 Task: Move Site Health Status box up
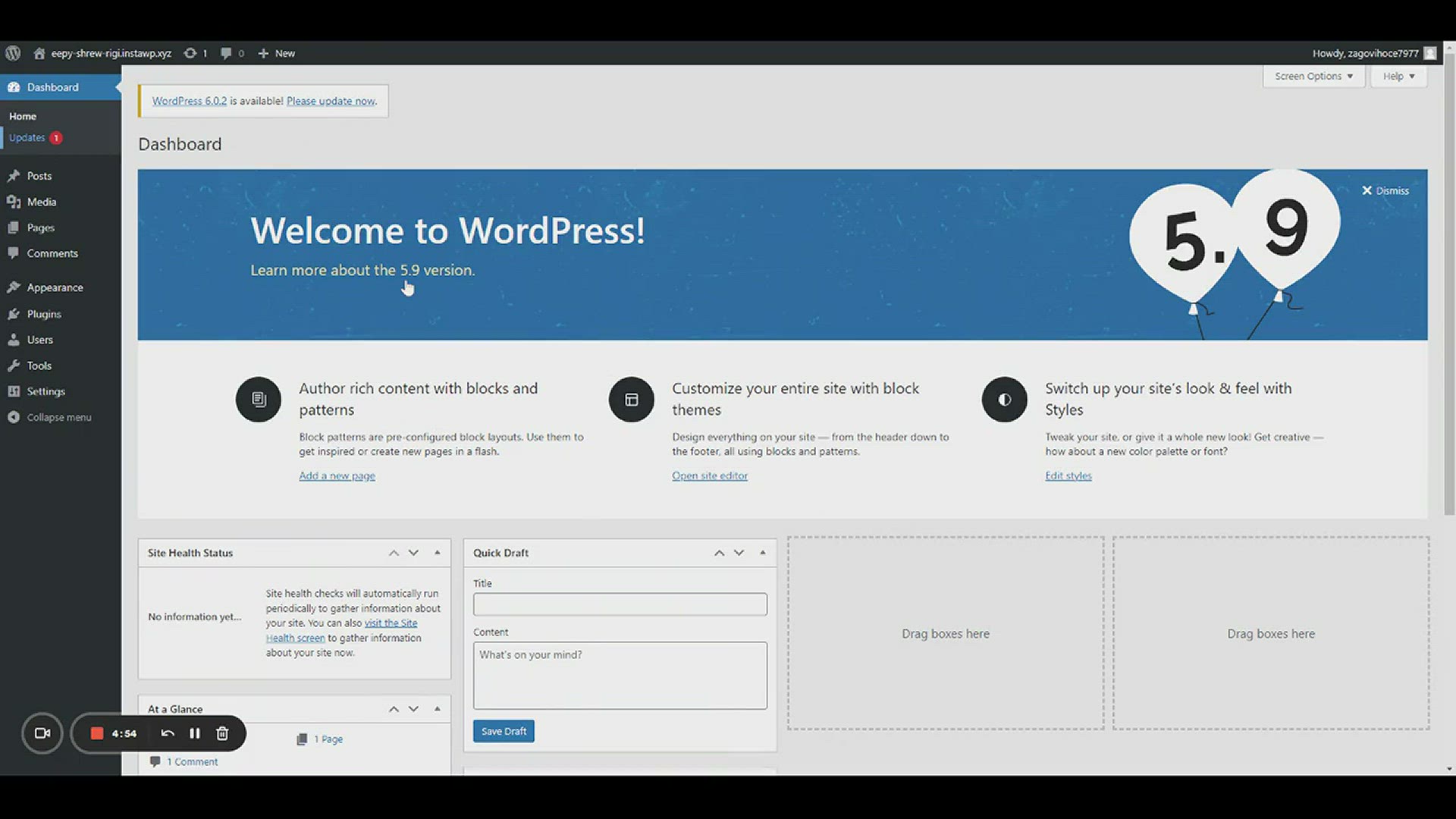[394, 553]
